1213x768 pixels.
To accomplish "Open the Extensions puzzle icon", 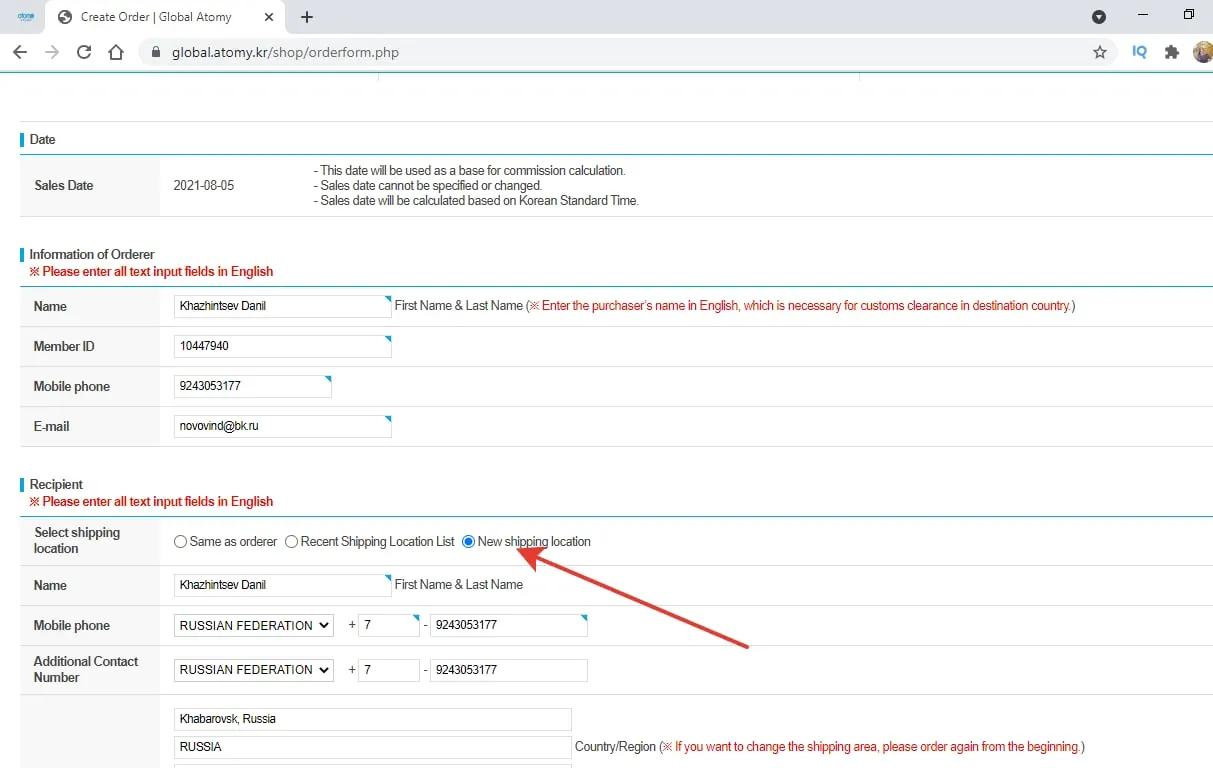I will point(1172,52).
